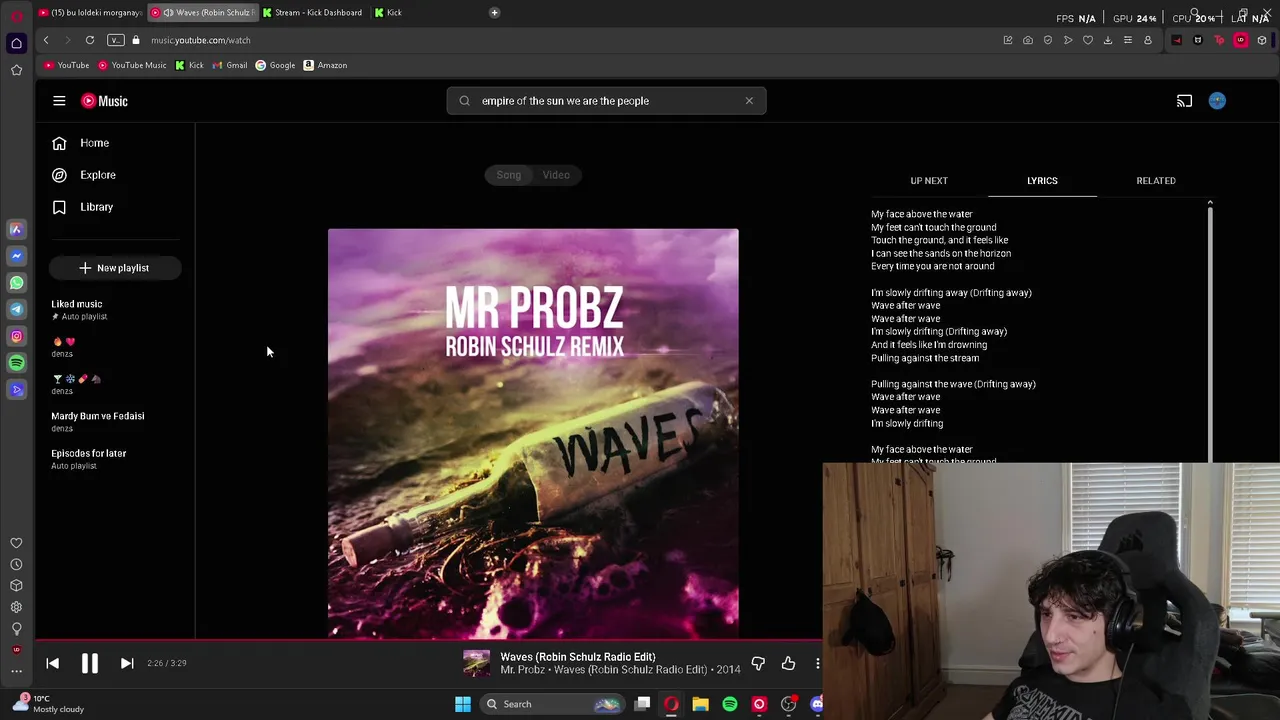Click the song progress bar
This screenshot has height=720, width=1280.
point(428,640)
